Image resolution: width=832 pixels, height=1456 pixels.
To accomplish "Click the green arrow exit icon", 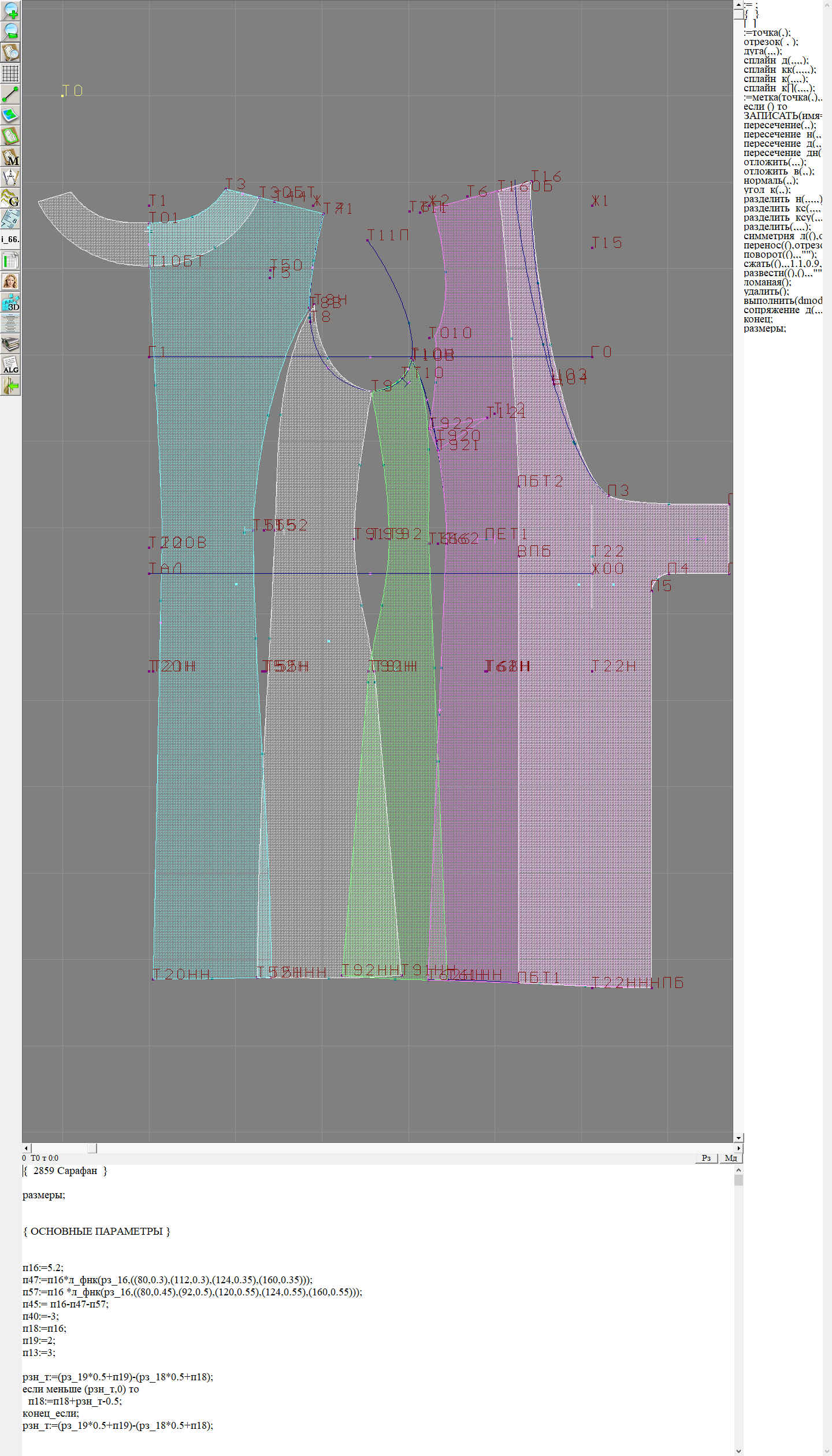I will pos(10,385).
